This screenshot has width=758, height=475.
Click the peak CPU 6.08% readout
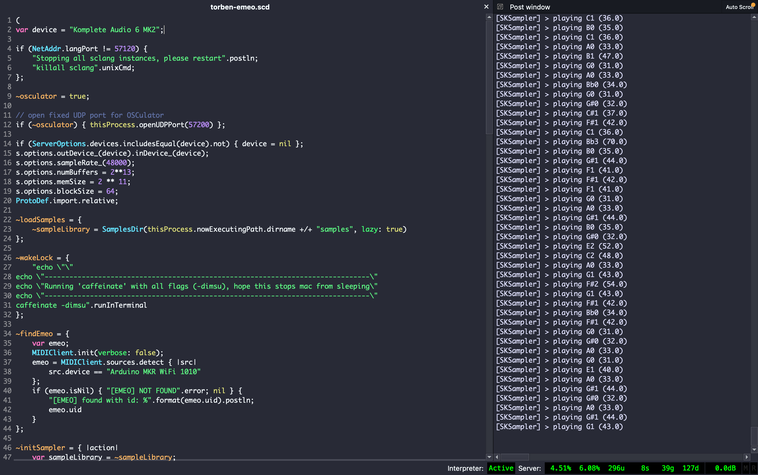point(591,467)
